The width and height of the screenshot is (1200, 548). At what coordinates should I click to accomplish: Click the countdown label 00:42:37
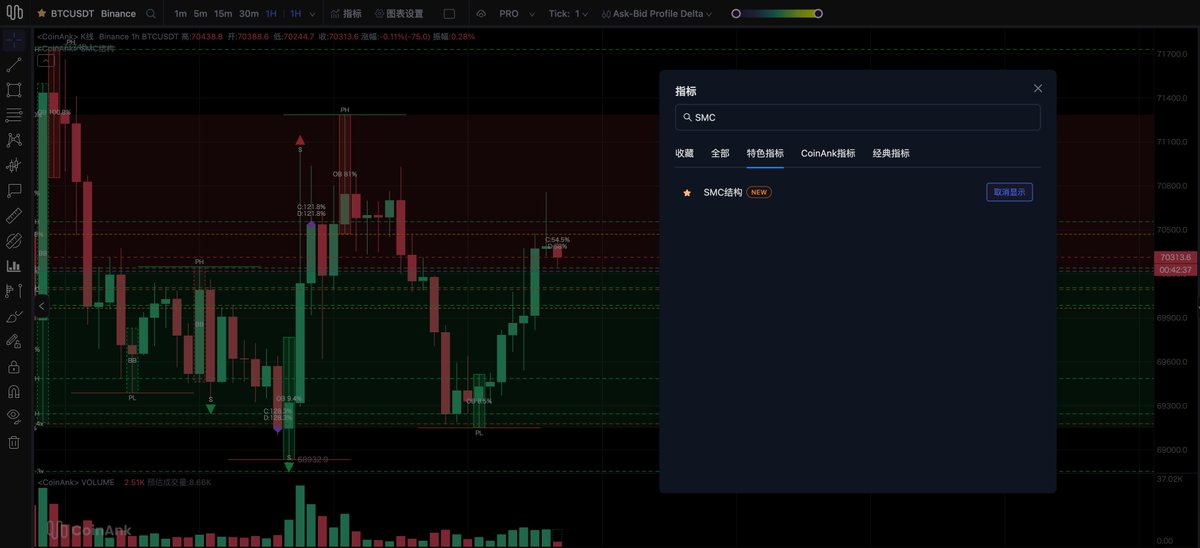(1174, 270)
